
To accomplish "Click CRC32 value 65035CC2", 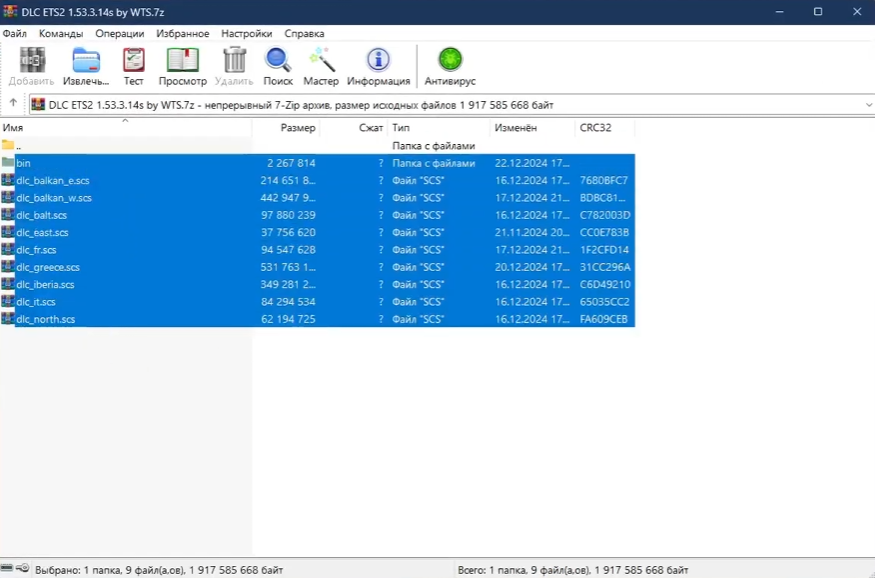I will [x=604, y=301].
